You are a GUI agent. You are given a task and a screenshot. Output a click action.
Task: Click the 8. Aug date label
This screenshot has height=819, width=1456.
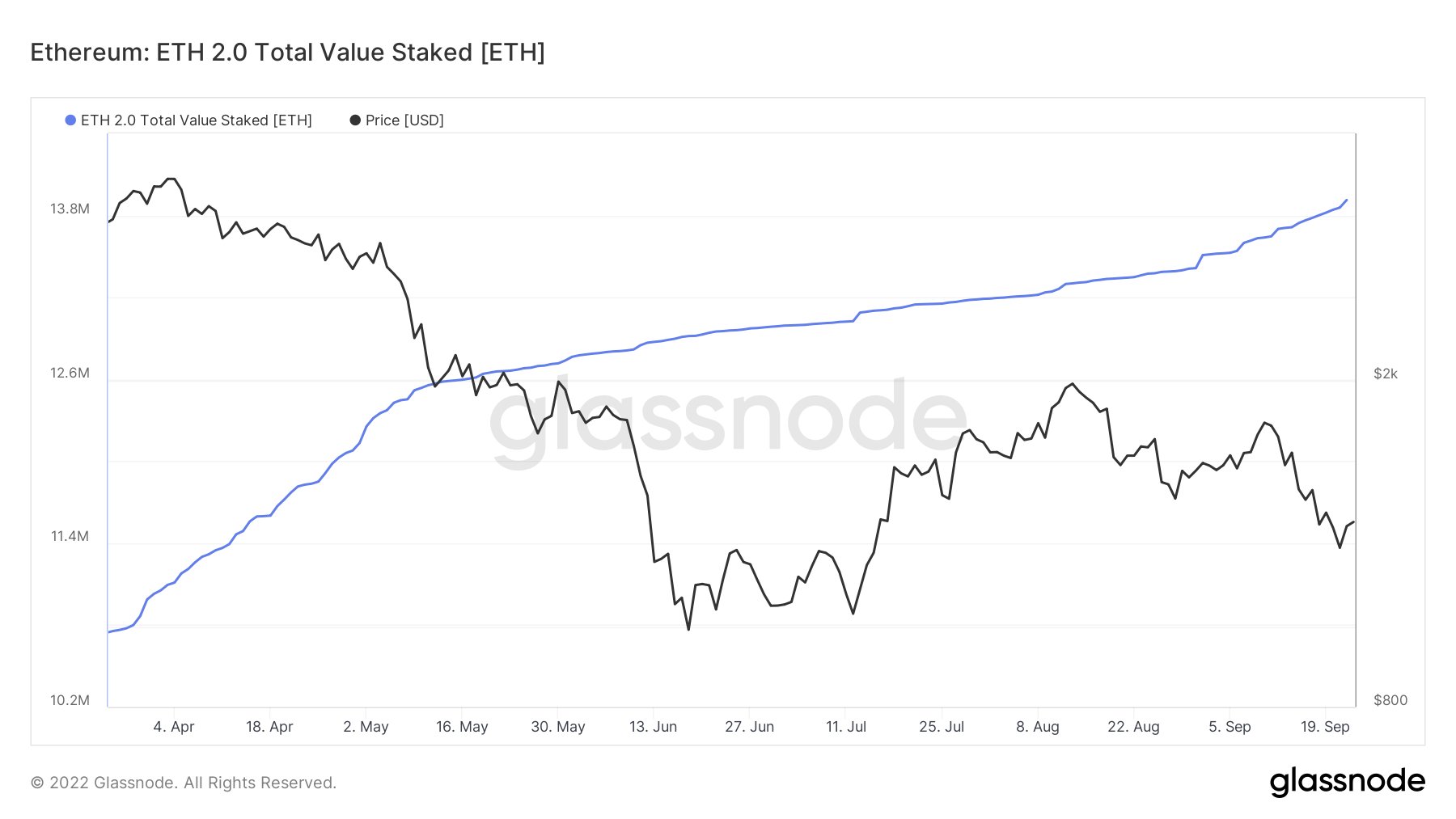pos(1038,727)
